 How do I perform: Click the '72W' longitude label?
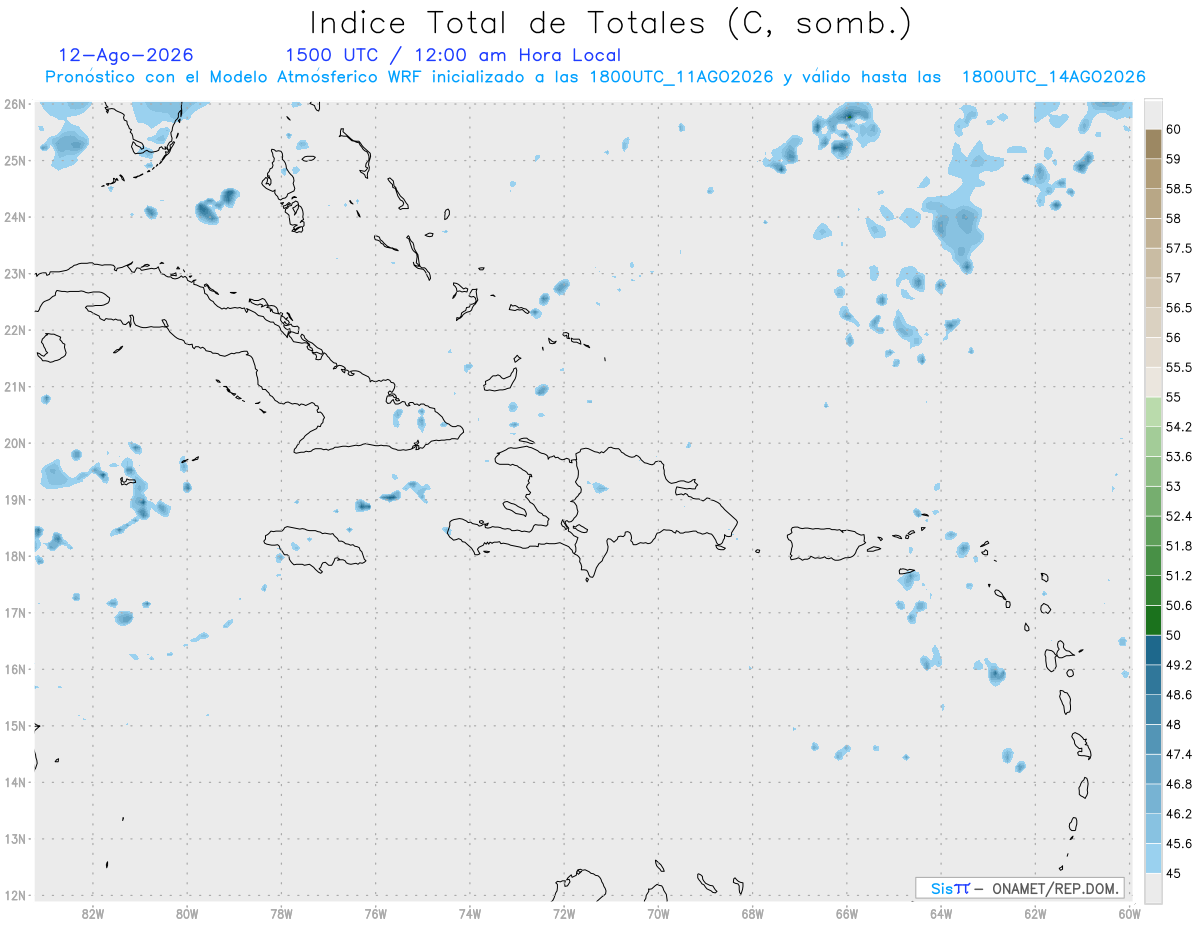click(x=564, y=913)
